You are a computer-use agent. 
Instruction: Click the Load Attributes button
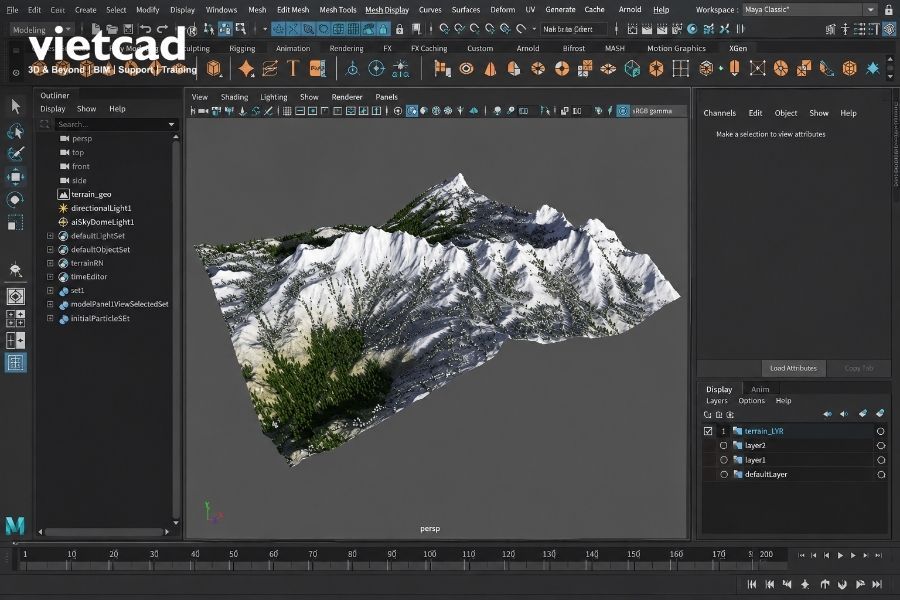(793, 368)
